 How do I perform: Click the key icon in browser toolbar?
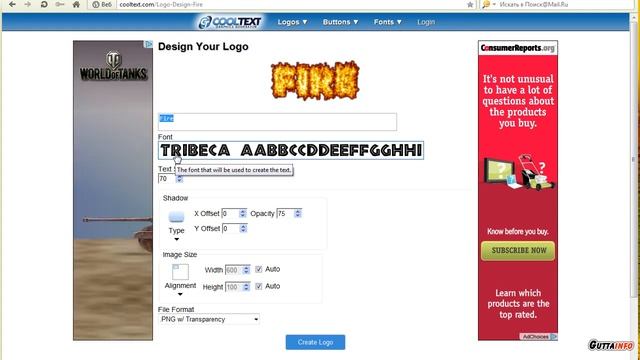click(x=60, y=4)
